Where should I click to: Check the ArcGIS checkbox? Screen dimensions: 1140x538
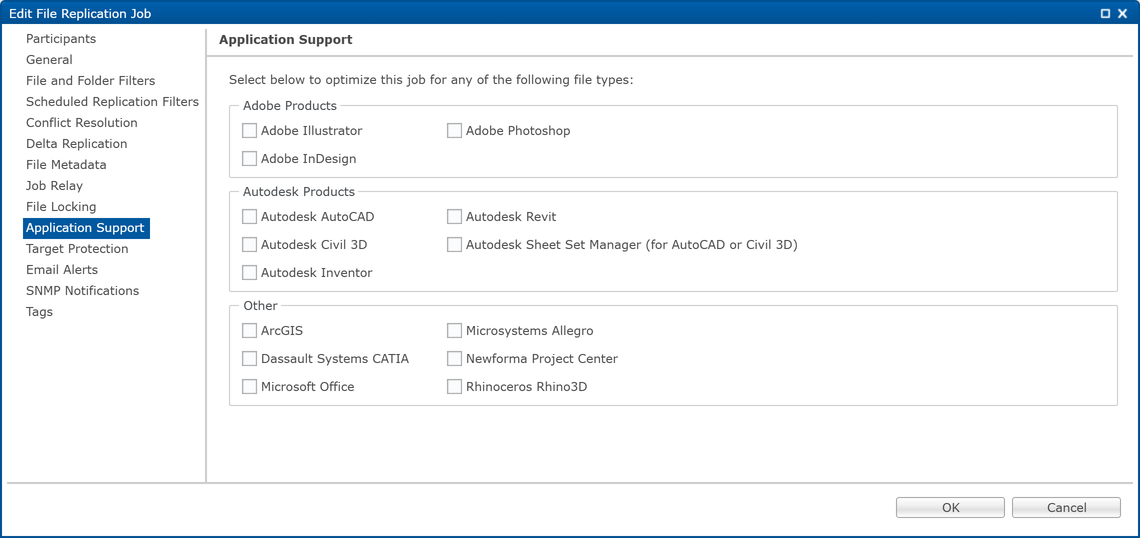[249, 331]
